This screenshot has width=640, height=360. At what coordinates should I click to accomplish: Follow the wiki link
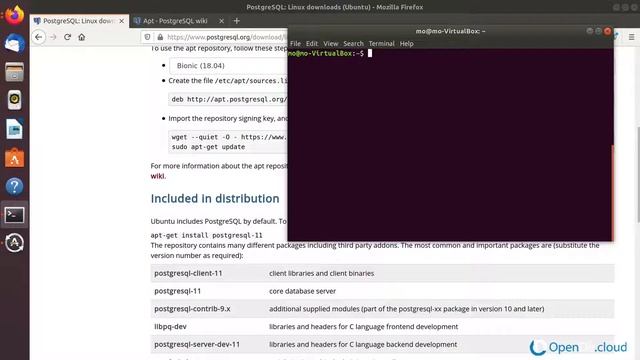tap(157, 176)
